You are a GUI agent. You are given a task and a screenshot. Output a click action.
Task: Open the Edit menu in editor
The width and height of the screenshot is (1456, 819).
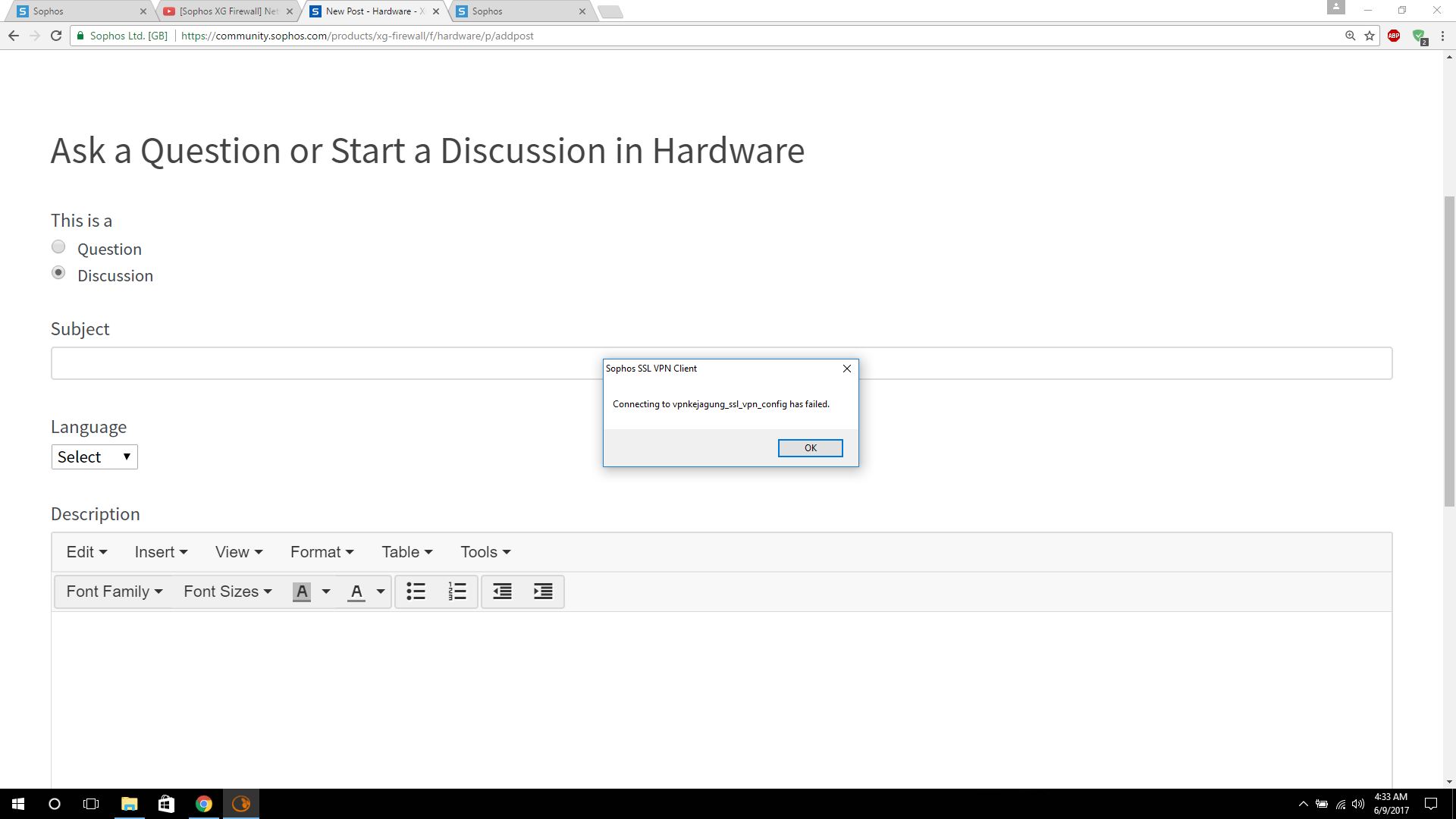point(86,552)
